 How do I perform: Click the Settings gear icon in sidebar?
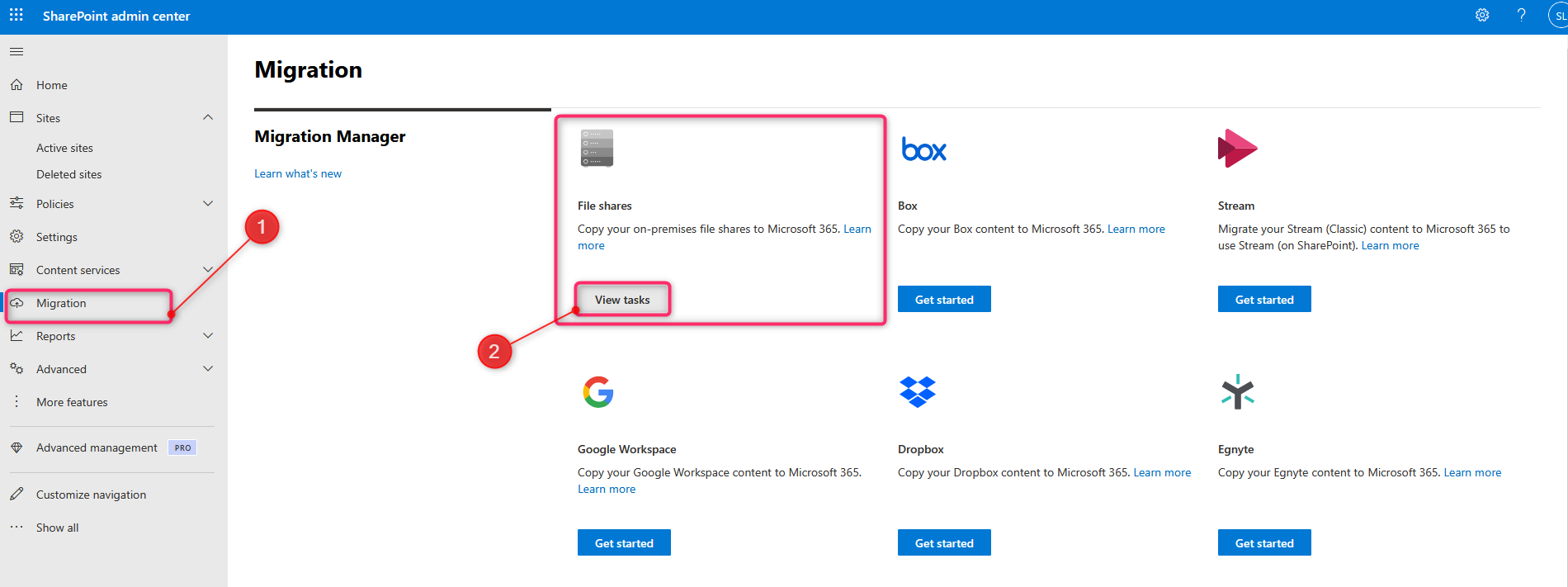(17, 236)
